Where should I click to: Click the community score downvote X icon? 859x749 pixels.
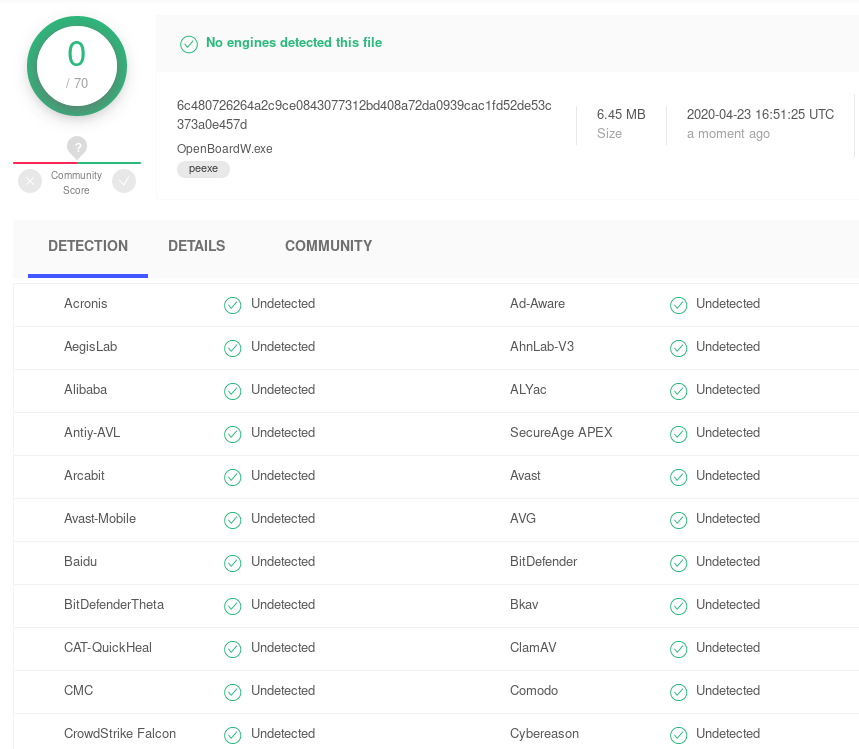point(30,181)
